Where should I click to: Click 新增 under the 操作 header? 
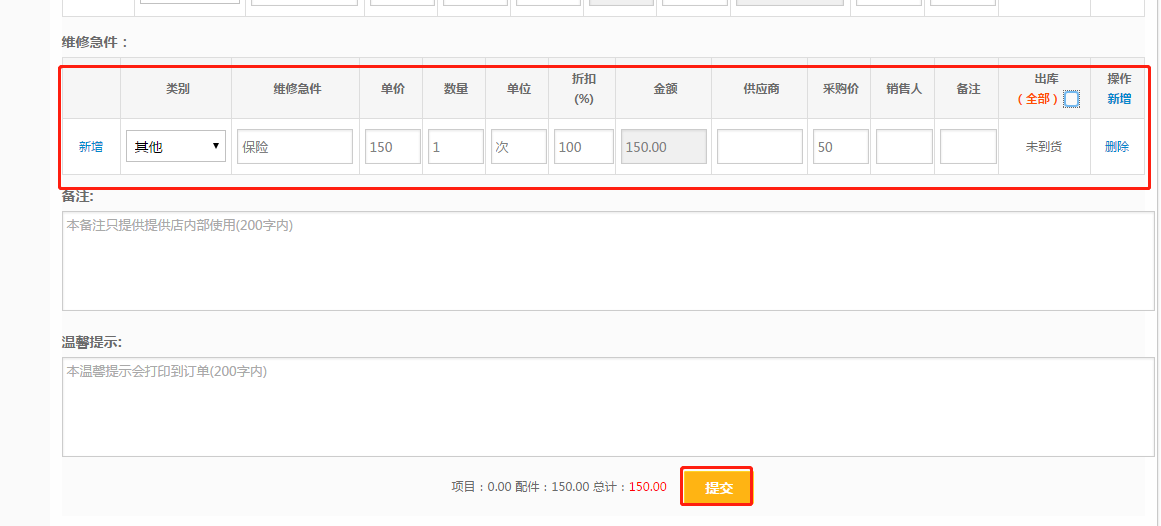[x=1119, y=99]
